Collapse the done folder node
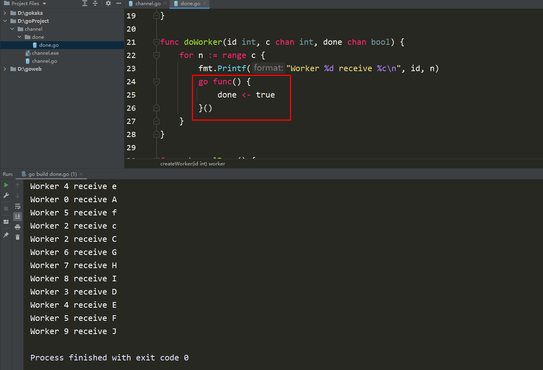 pyautogui.click(x=20, y=37)
